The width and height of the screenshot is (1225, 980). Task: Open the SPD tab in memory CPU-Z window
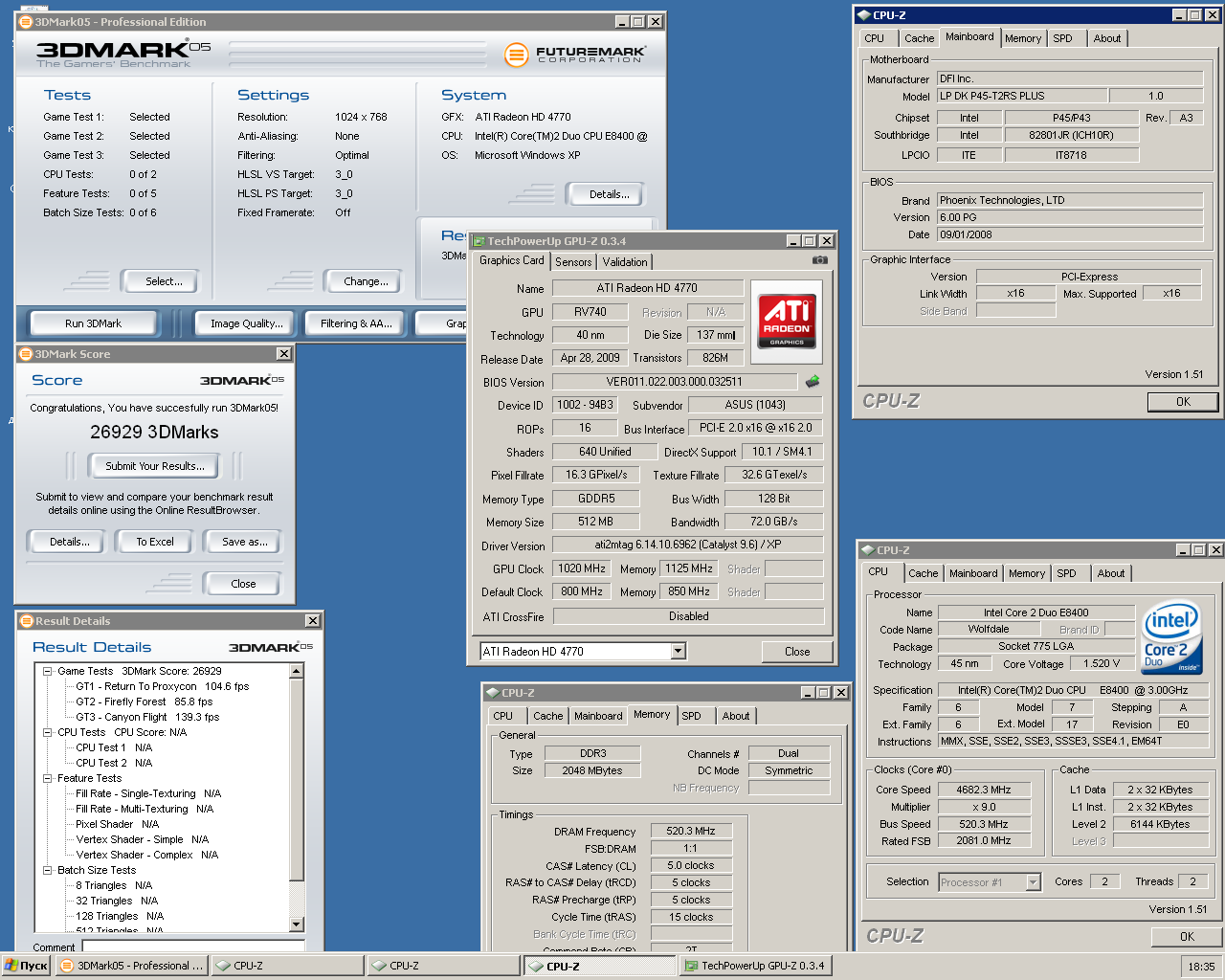(x=692, y=716)
